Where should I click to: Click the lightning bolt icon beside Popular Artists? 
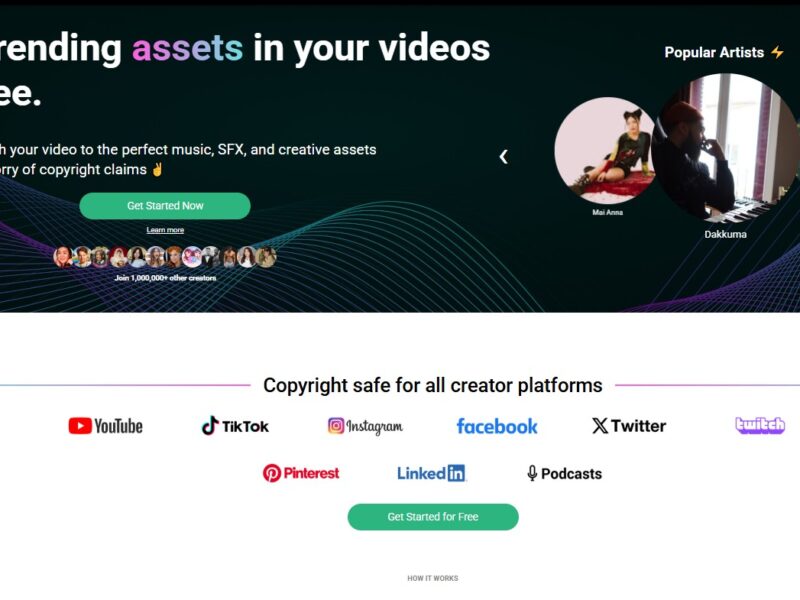coord(777,52)
